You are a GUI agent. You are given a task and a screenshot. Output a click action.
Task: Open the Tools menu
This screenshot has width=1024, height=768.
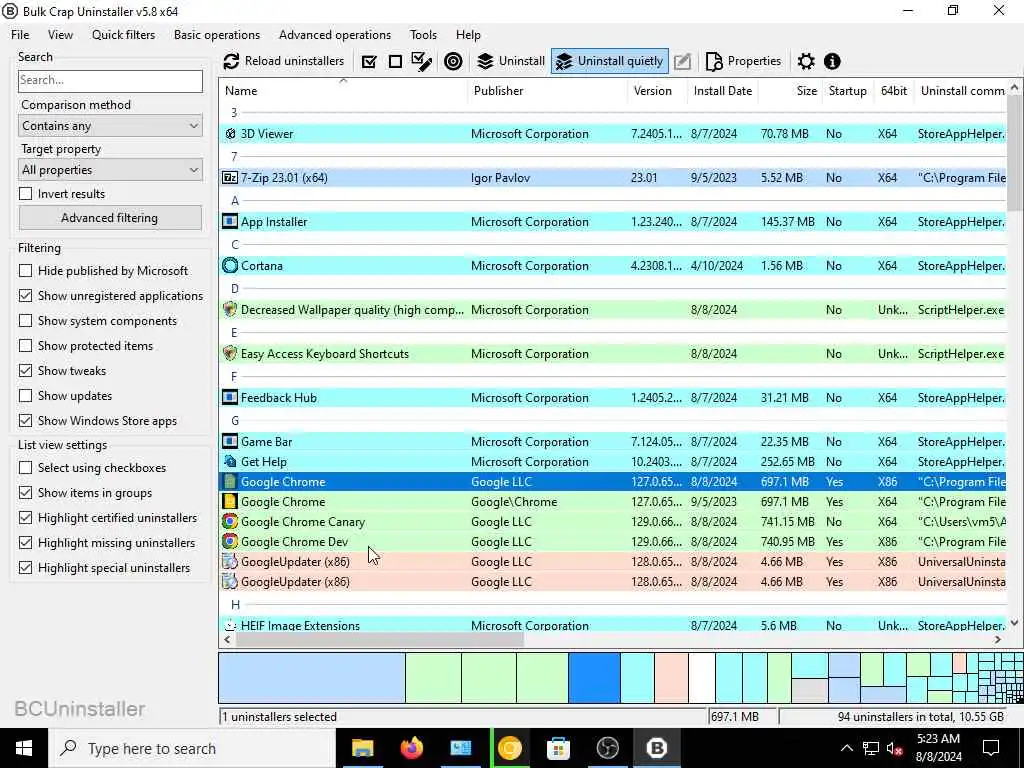pyautogui.click(x=423, y=35)
